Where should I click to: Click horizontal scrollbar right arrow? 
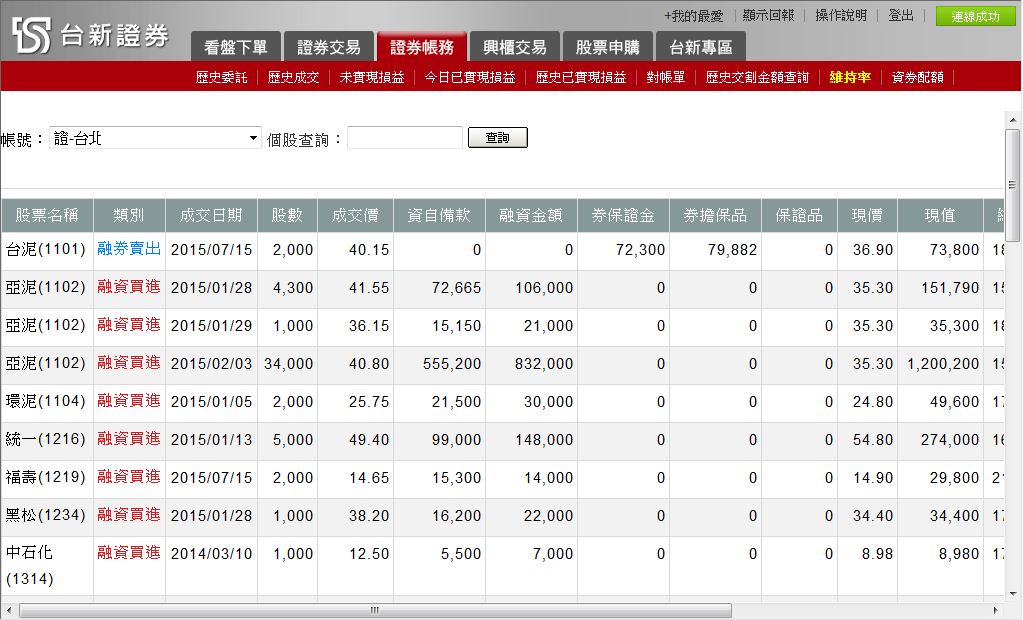click(995, 610)
